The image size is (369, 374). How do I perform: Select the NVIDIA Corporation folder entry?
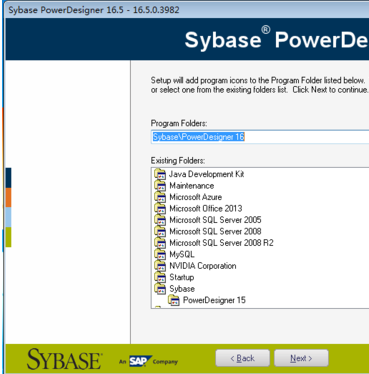click(203, 266)
